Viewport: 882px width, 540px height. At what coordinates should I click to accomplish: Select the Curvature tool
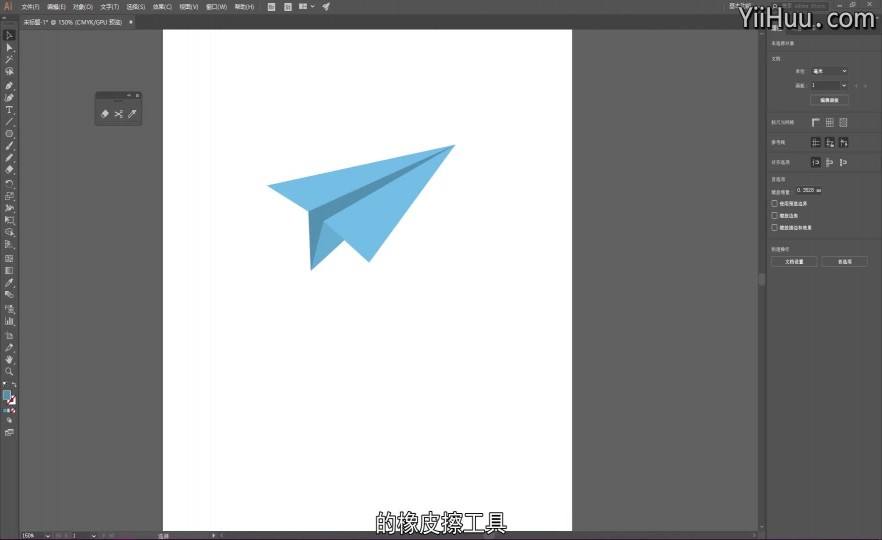click(x=9, y=97)
